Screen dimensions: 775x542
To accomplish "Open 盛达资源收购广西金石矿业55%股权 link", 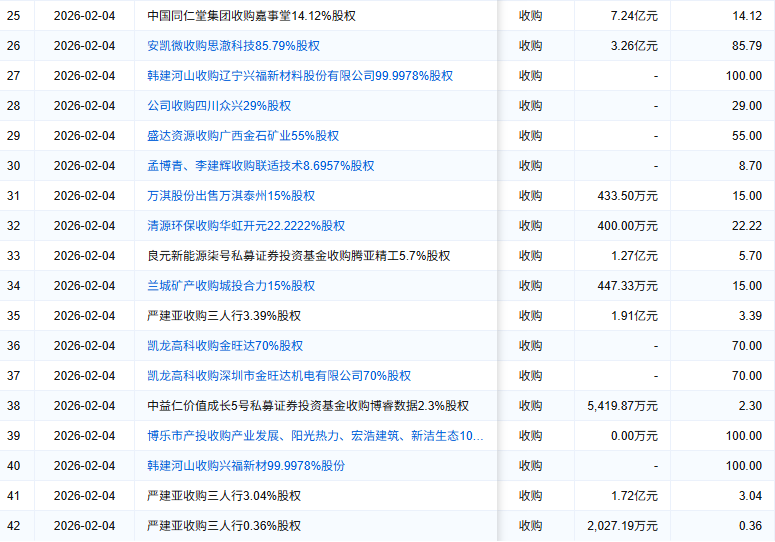I will [243, 136].
